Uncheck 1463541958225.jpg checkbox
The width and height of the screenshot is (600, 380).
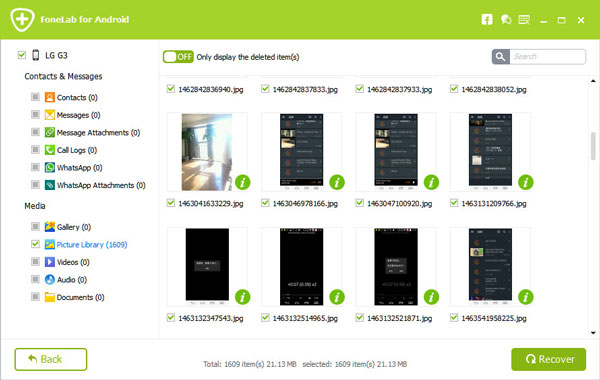[454, 318]
